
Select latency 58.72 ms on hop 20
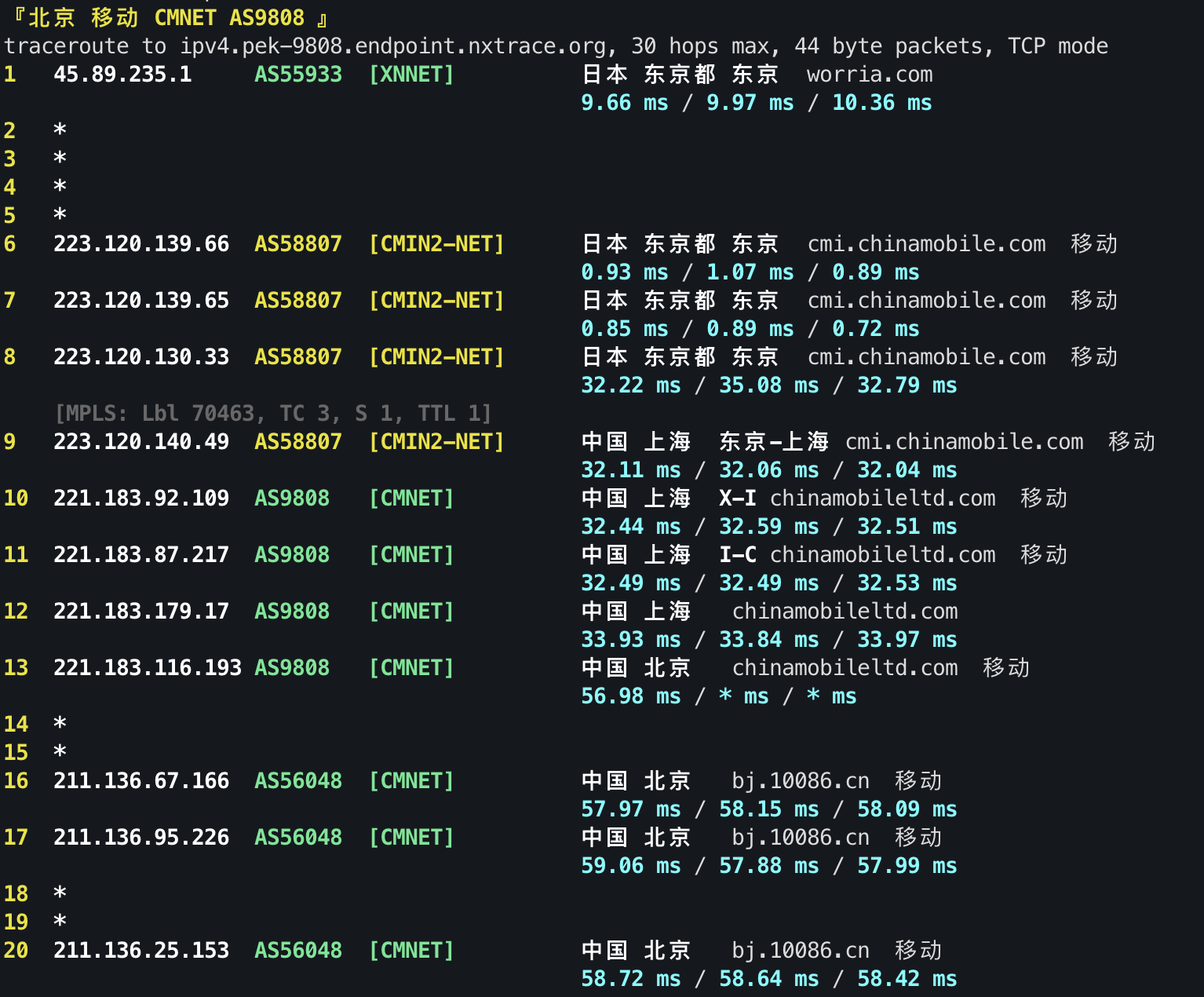[x=631, y=979]
